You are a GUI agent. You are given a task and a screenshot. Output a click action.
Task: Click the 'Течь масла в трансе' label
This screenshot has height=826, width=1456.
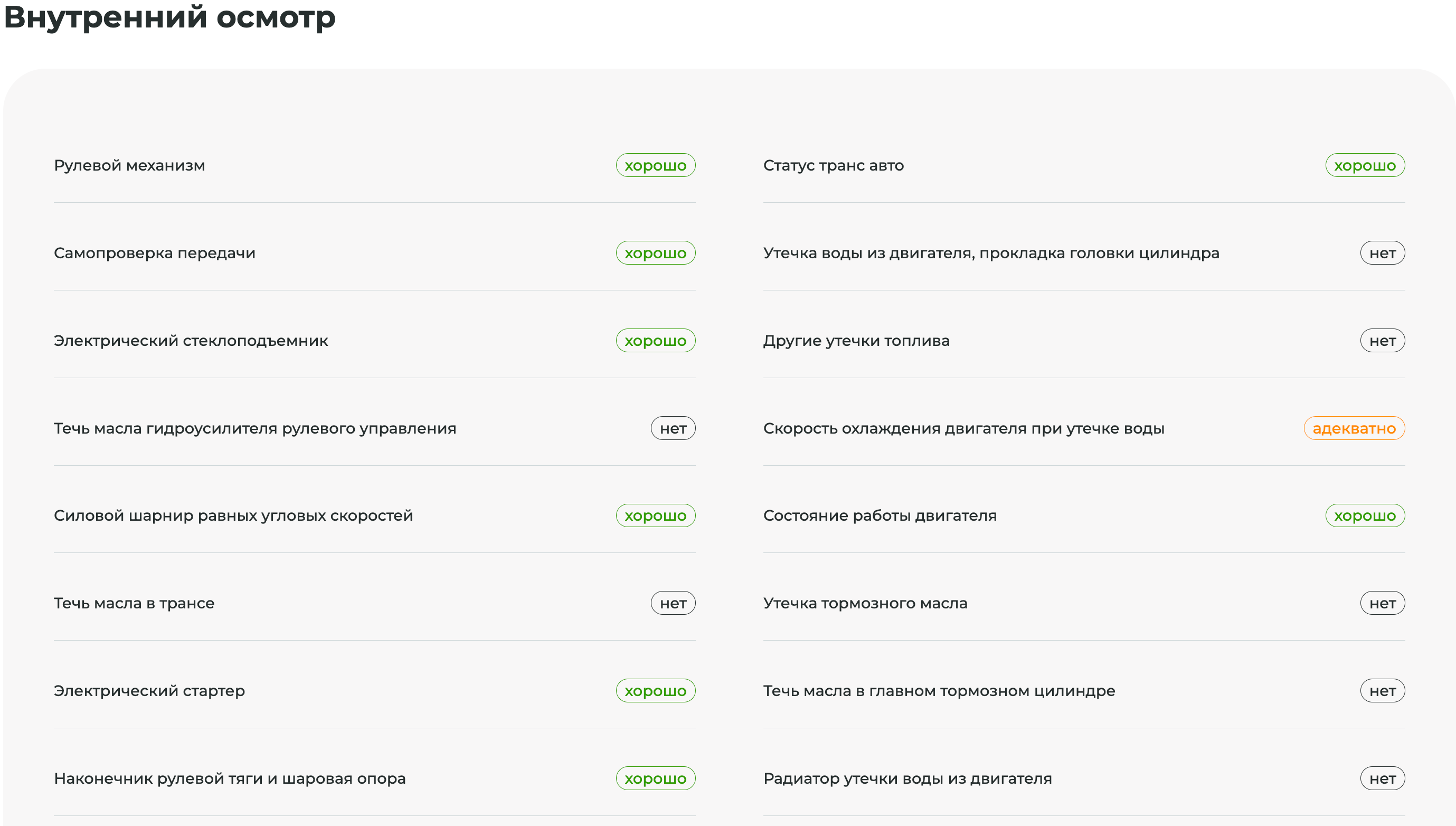coord(134,603)
